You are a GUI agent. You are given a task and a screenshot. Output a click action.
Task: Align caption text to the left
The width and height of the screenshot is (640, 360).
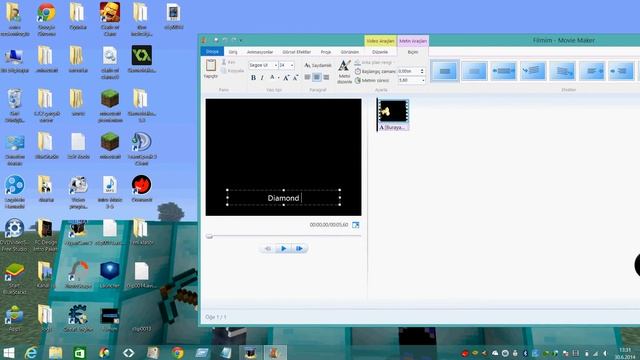pyautogui.click(x=307, y=77)
